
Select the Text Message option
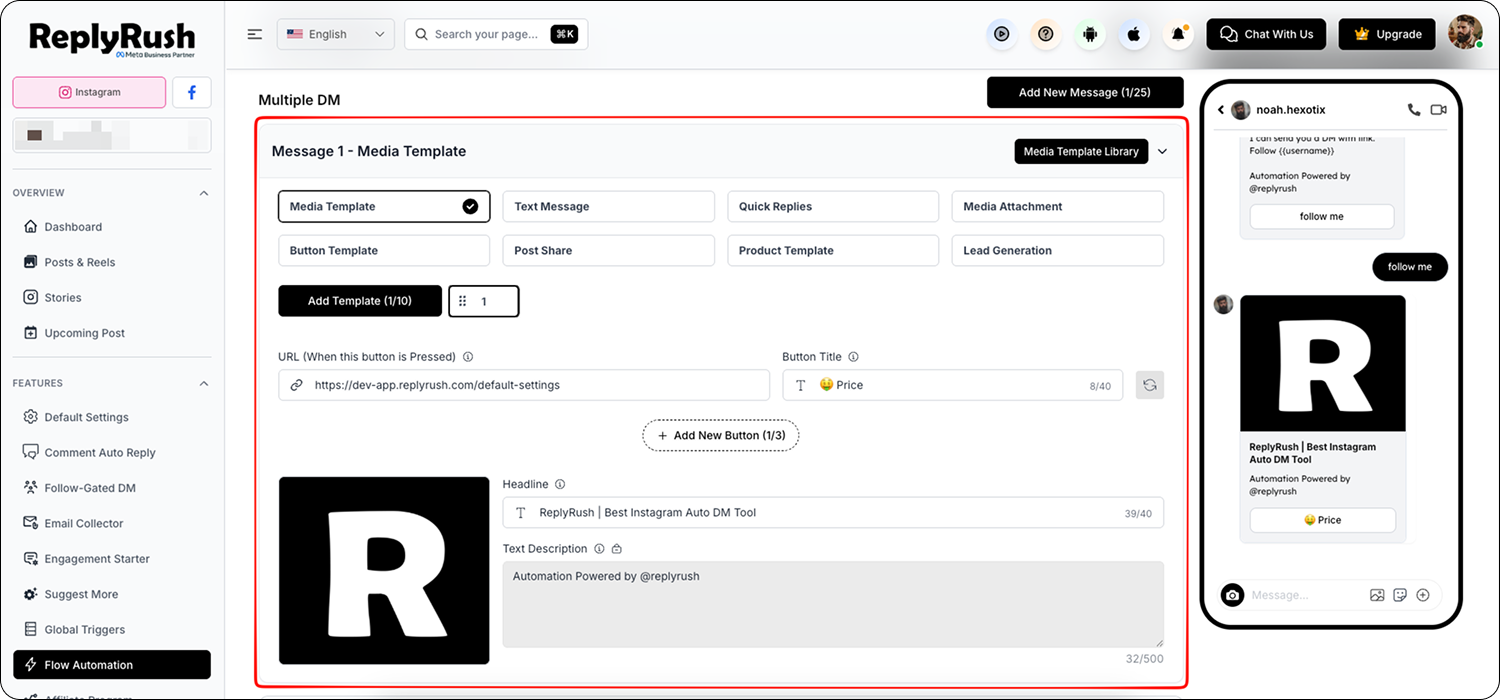[x=608, y=207]
